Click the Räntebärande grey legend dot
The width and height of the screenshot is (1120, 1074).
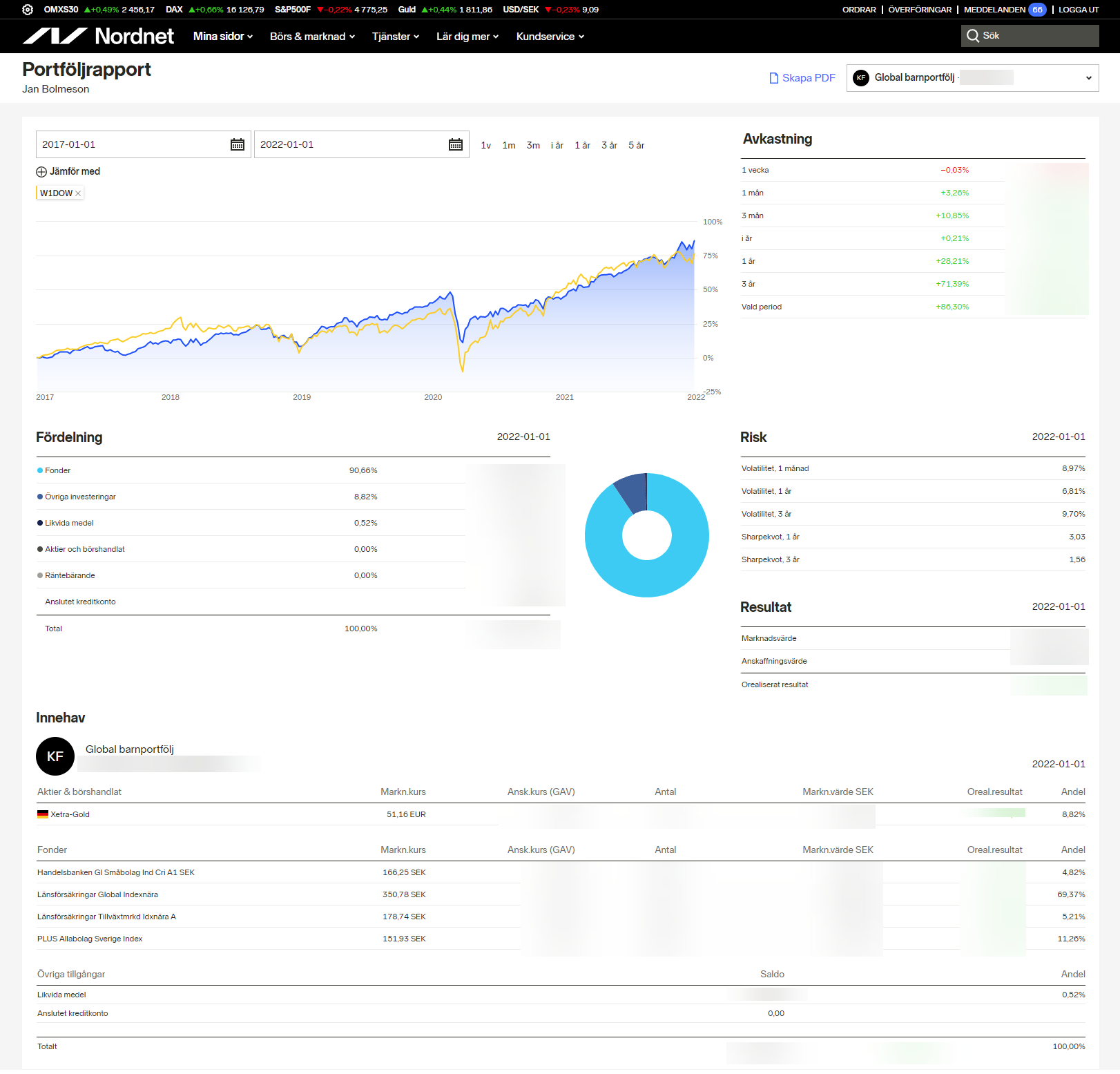tap(40, 575)
